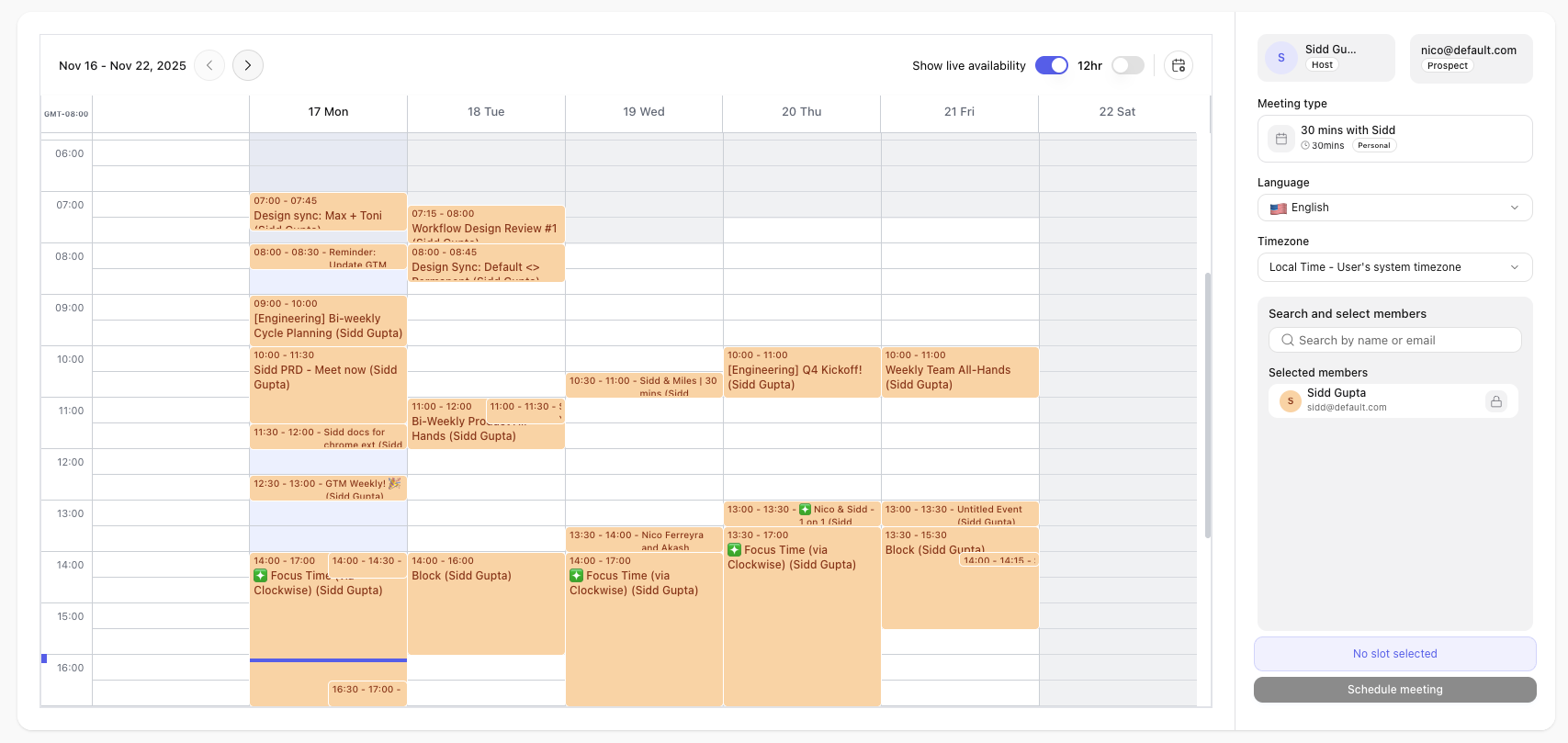Image resolution: width=1568 pixels, height=743 pixels.
Task: Click the calendar vertical scrollbar
Action: pos(1207,404)
